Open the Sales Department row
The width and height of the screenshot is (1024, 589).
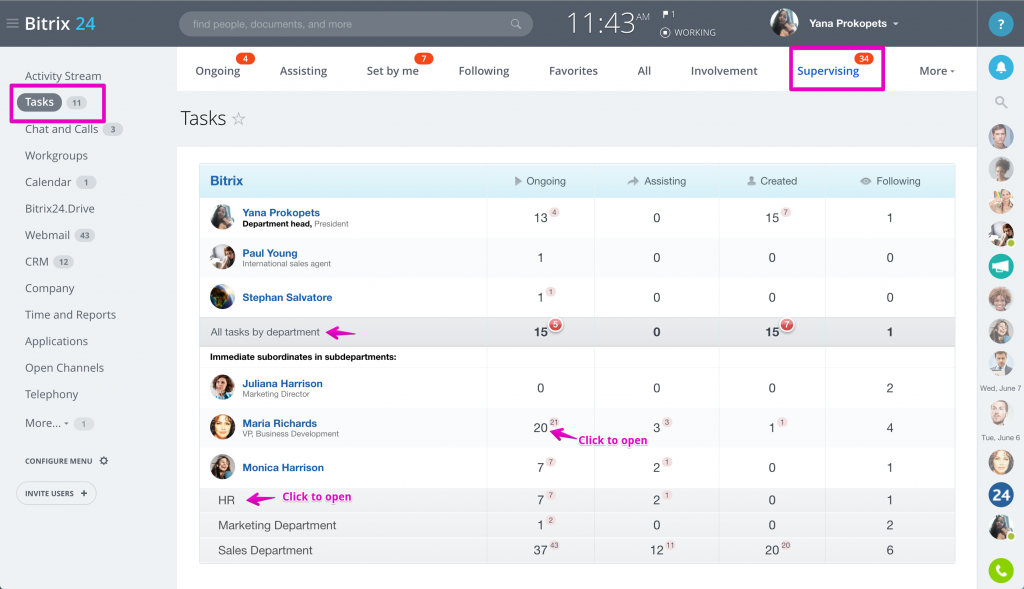click(577, 550)
